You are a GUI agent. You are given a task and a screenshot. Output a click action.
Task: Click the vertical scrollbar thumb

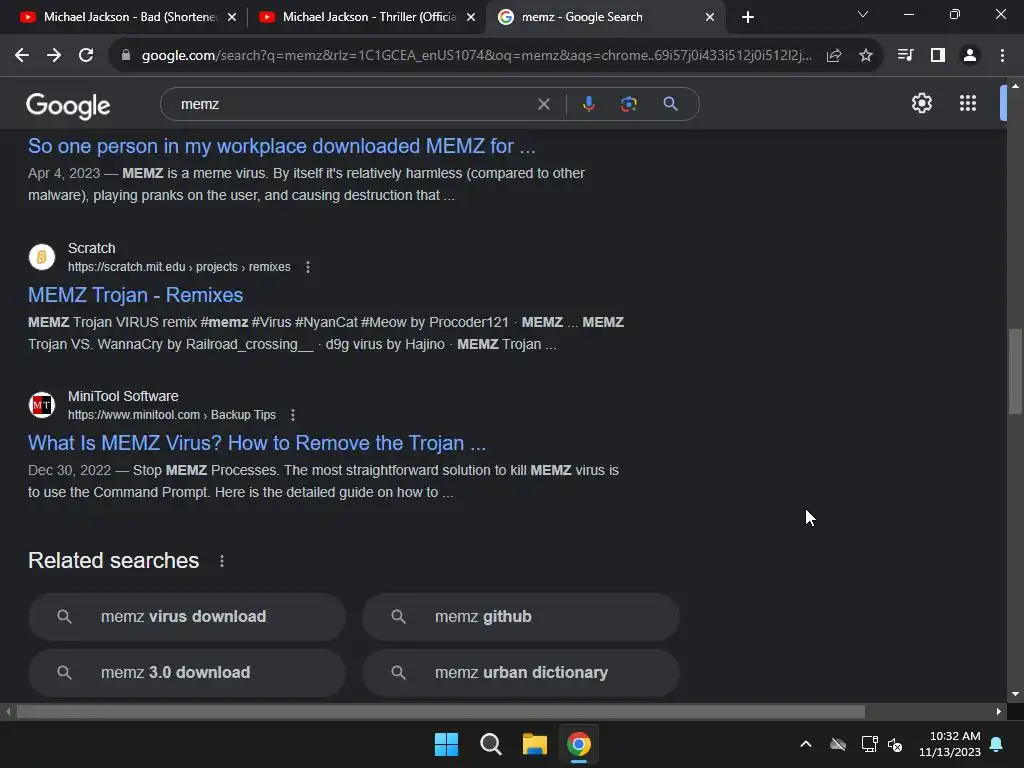tap(1015, 371)
